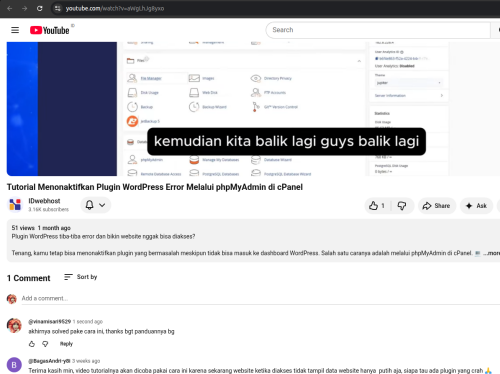Viewport: 500px width, 374px height.
Task: Open @vinamisari9529 commenter avatar
Action: point(14,325)
